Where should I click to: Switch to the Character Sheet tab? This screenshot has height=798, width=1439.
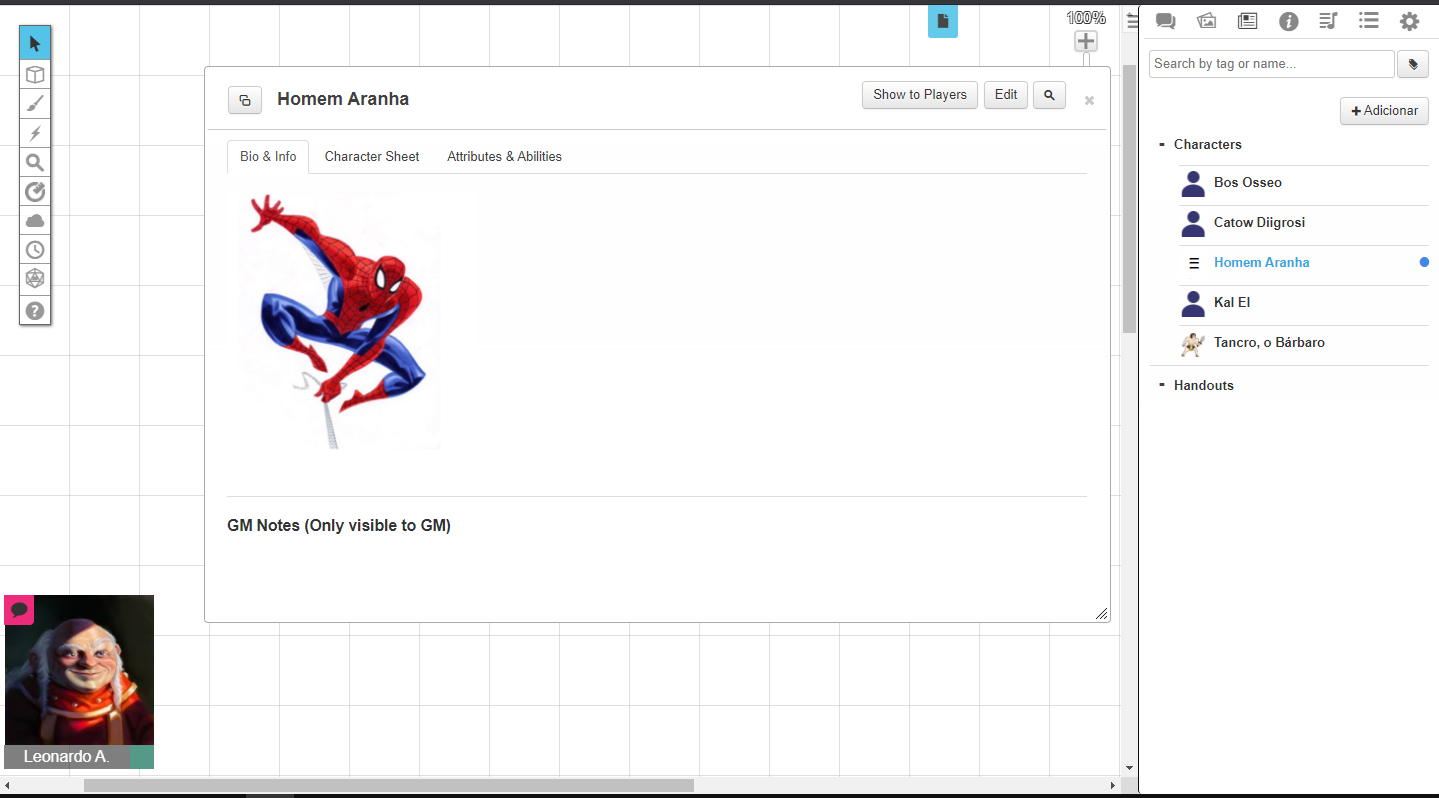pos(372,157)
